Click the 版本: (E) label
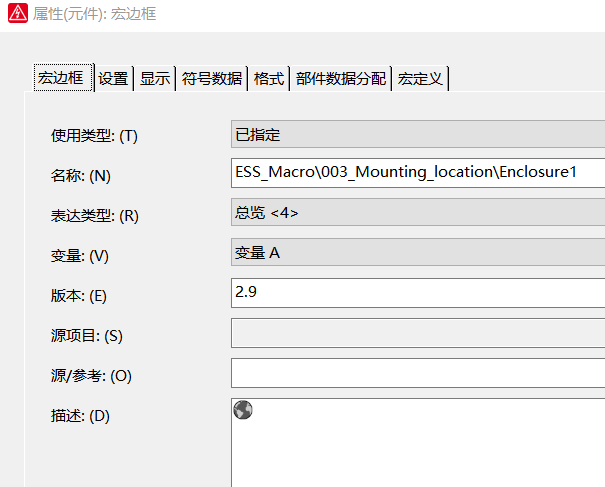605x487 pixels. point(79,296)
